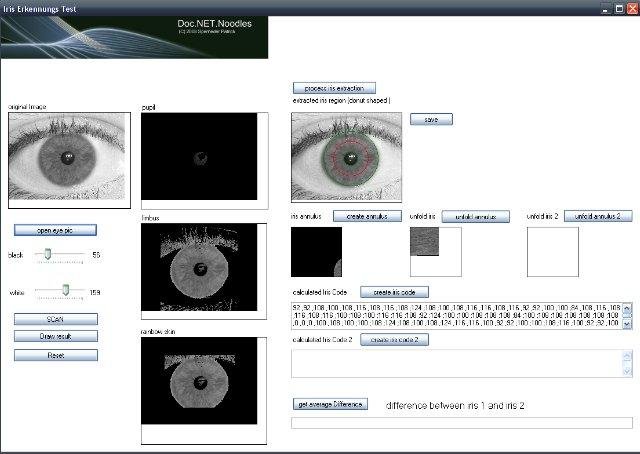
Task: Click the 'create iris code' button
Action: tap(394, 292)
